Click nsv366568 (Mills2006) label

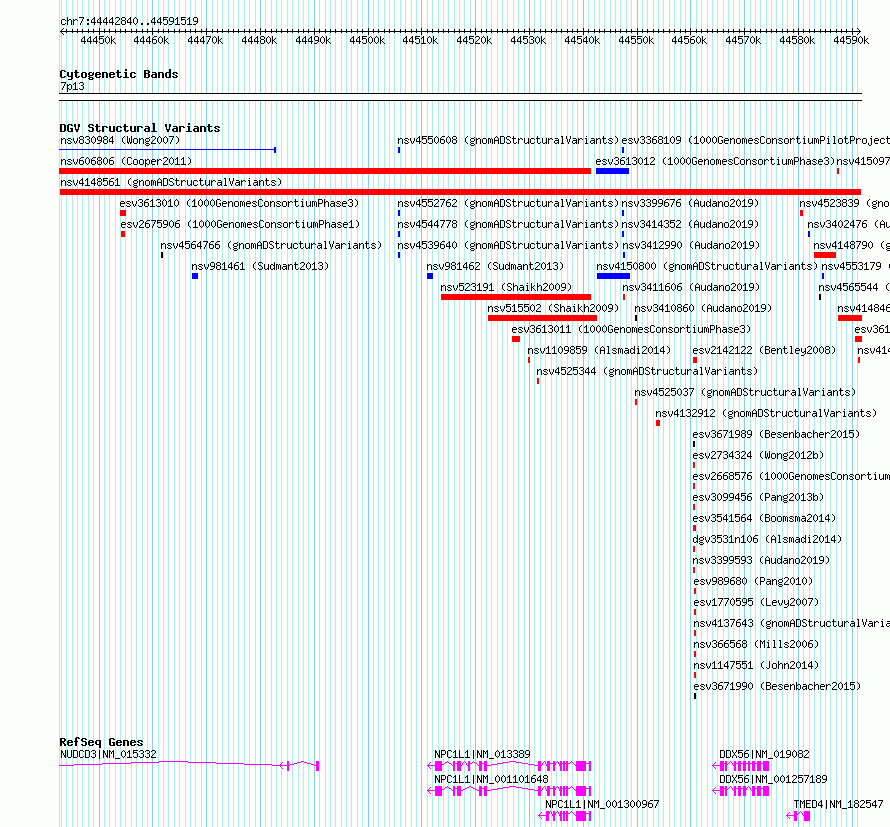[x=757, y=644]
